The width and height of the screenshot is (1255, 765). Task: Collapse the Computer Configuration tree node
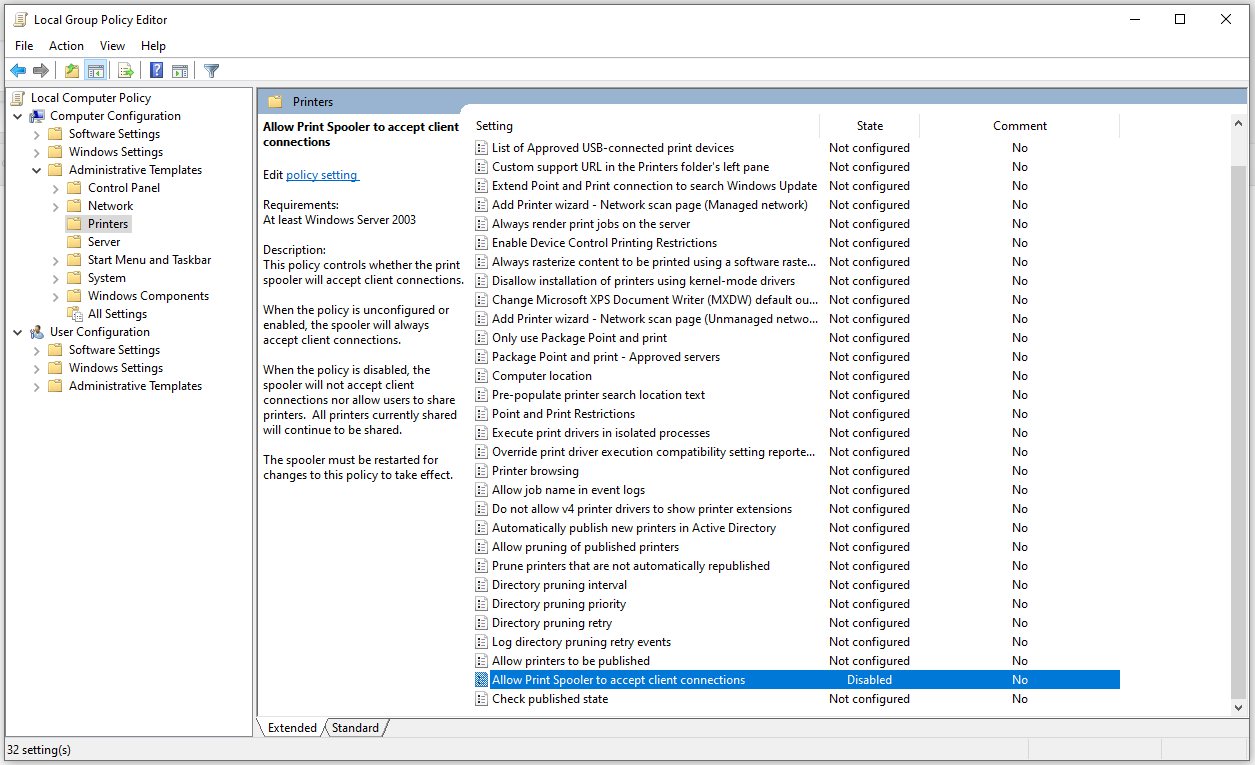[x=18, y=116]
